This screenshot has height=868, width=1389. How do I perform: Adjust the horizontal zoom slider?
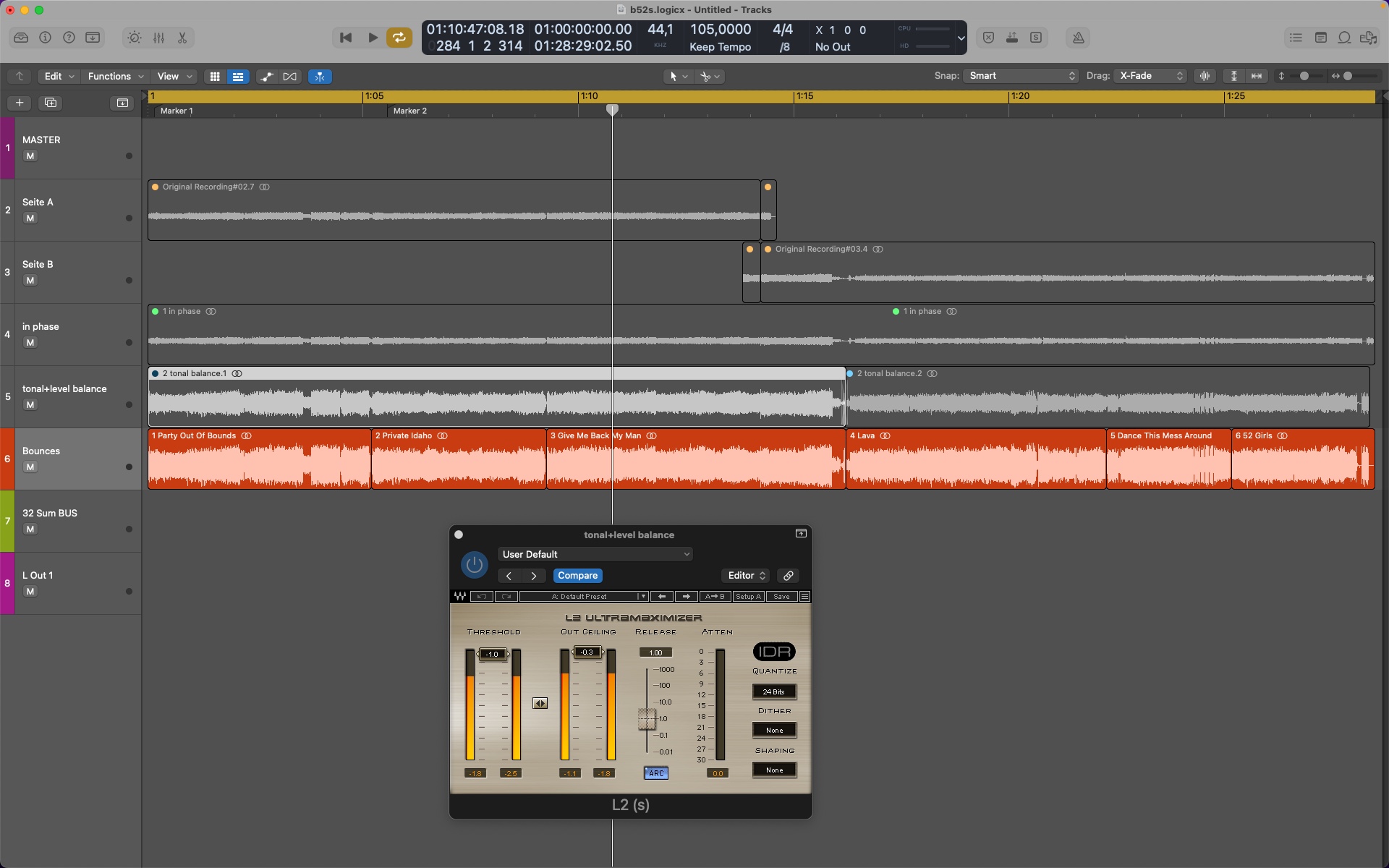tap(1348, 76)
